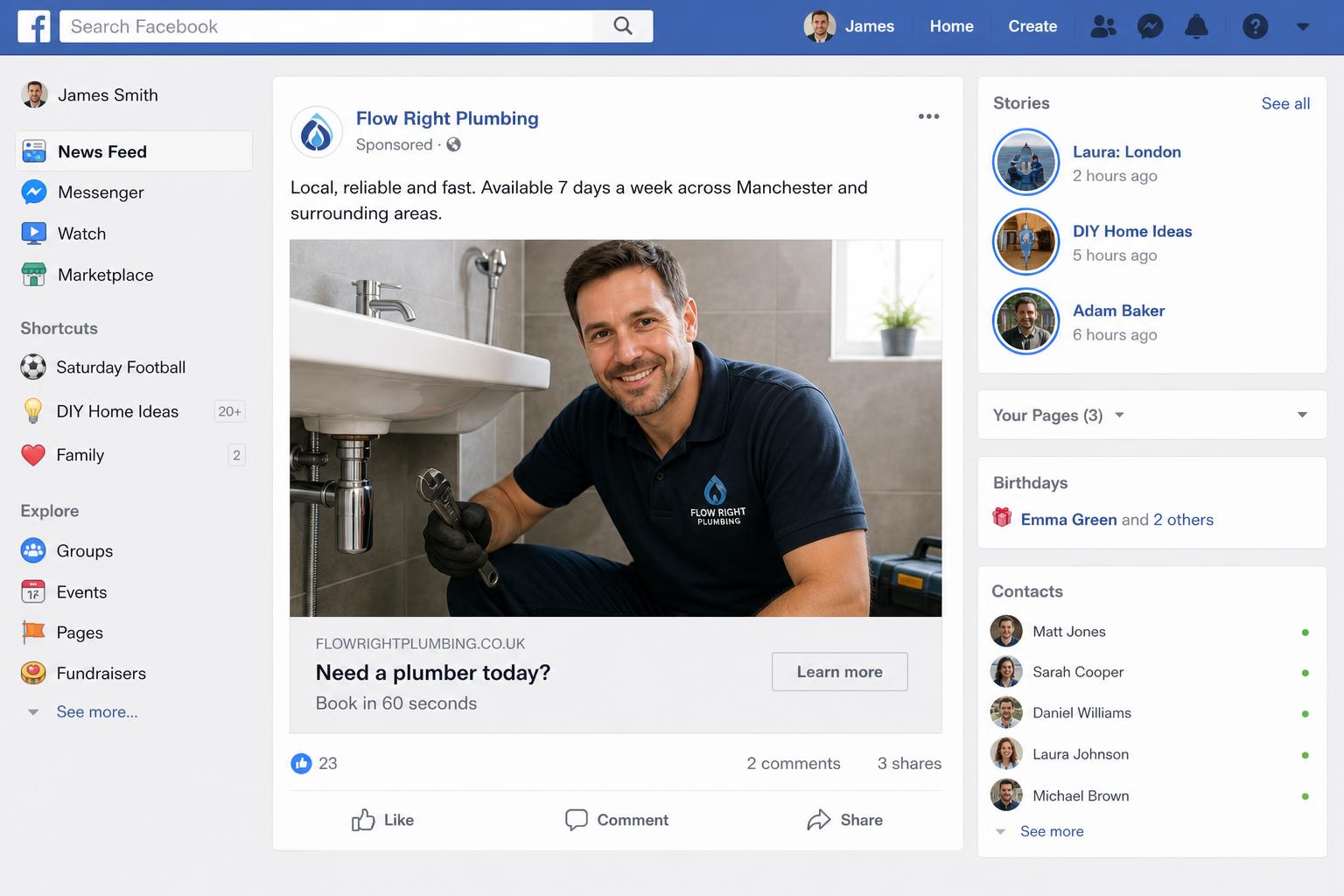The width and height of the screenshot is (1344, 896).
Task: Expand Your Pages right arrow
Action: point(1302,415)
